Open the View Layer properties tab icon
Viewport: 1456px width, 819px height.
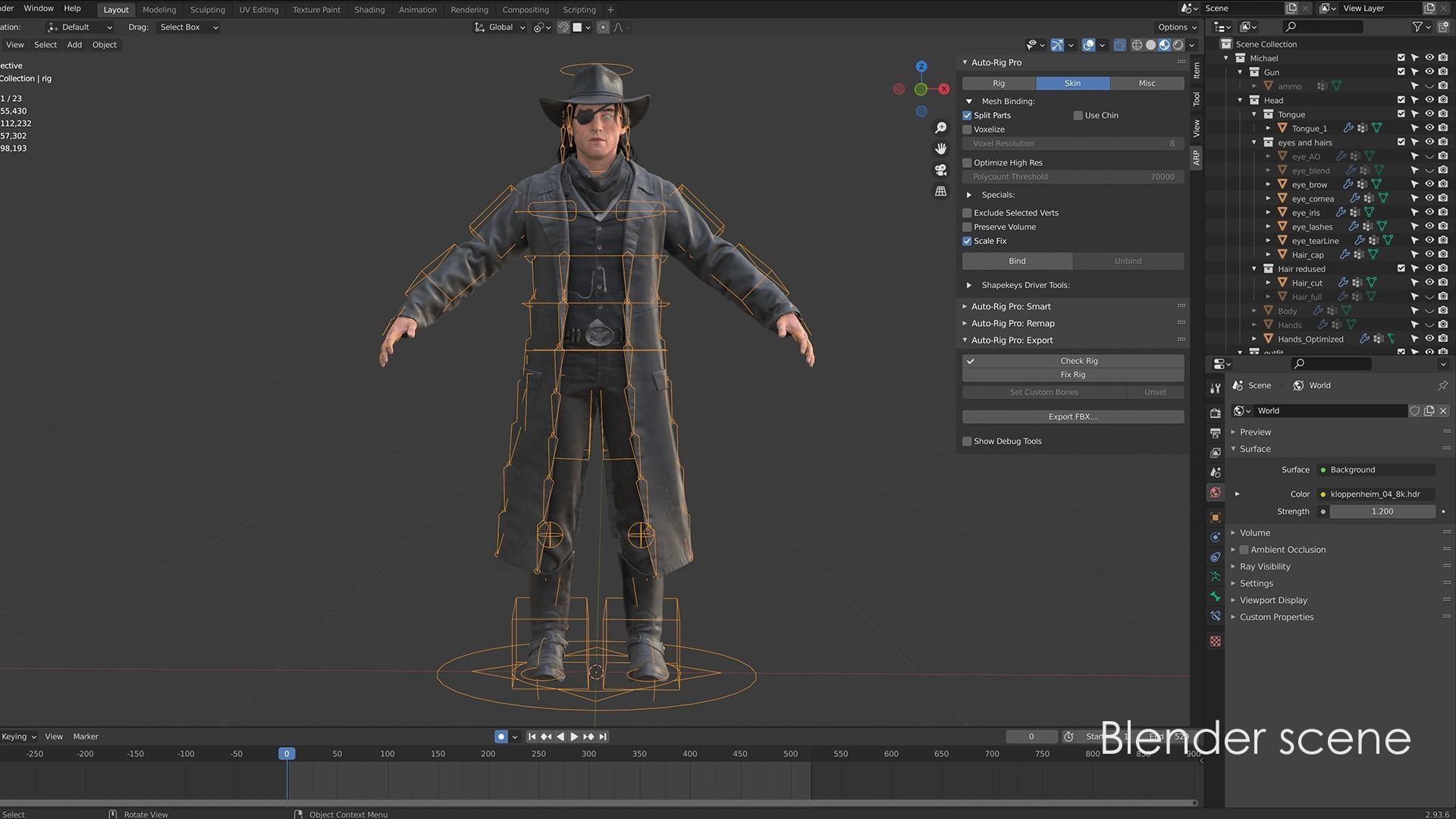1216,453
